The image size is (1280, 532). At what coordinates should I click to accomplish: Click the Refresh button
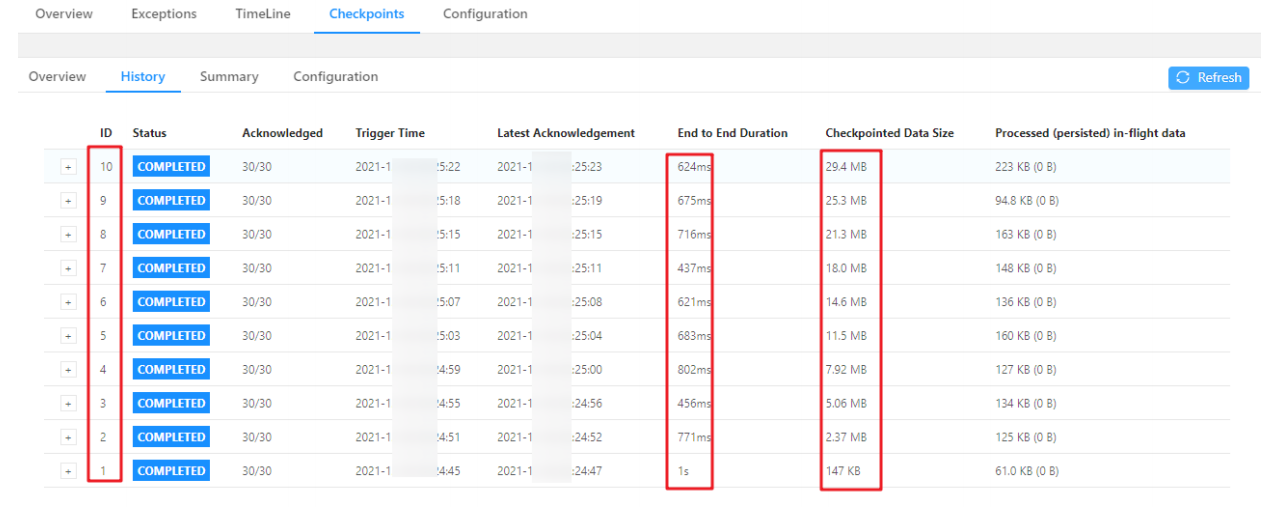(x=1208, y=78)
